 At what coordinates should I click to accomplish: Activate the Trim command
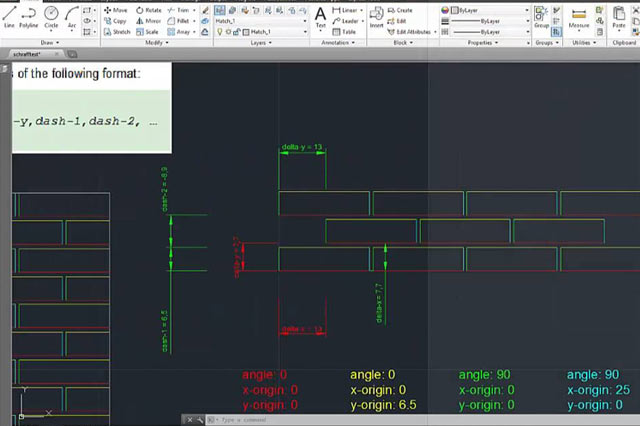tap(178, 10)
